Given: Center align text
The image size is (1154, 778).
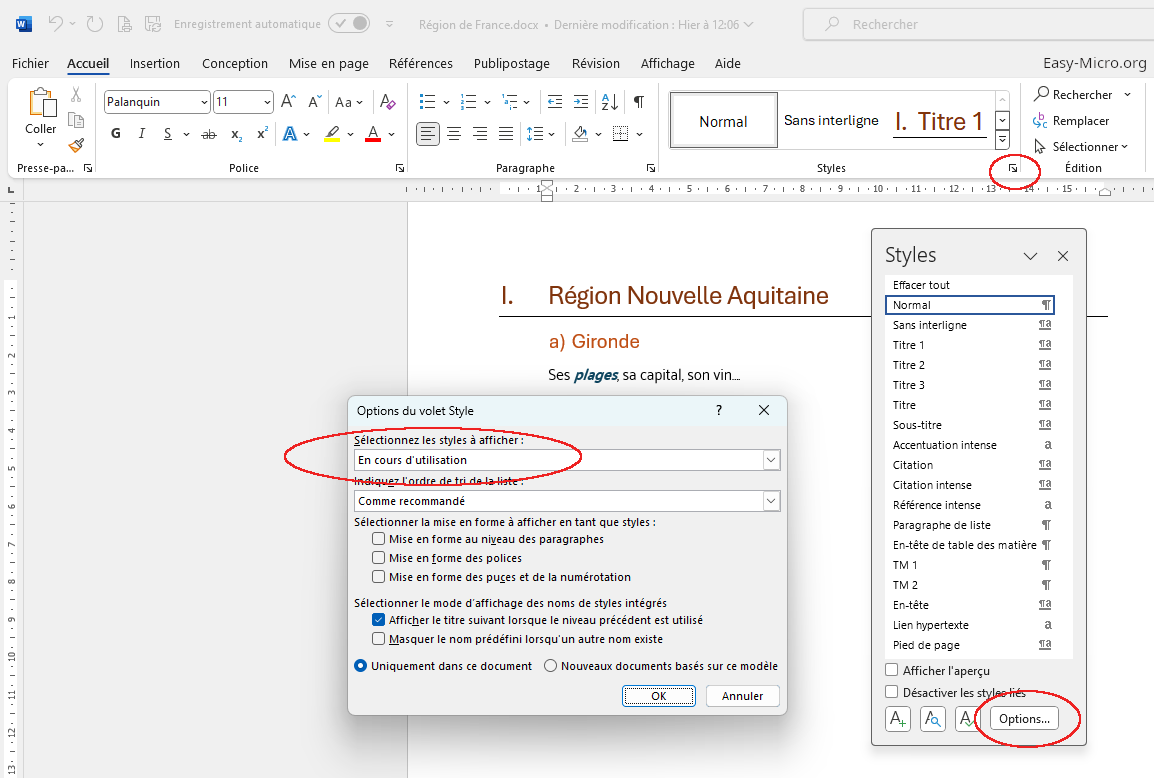Looking at the screenshot, I should tap(454, 134).
